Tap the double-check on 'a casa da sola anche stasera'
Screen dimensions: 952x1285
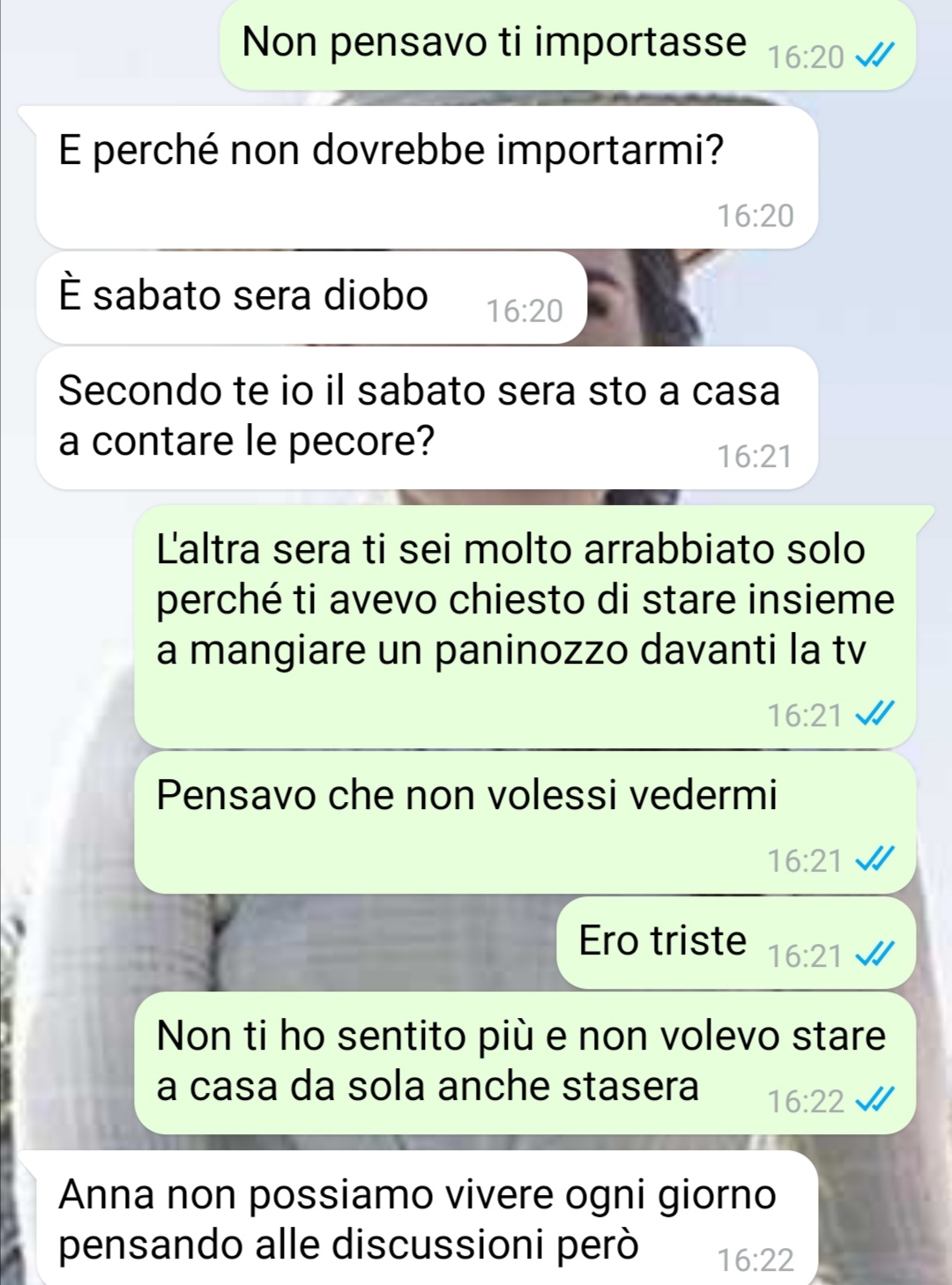875,1100
